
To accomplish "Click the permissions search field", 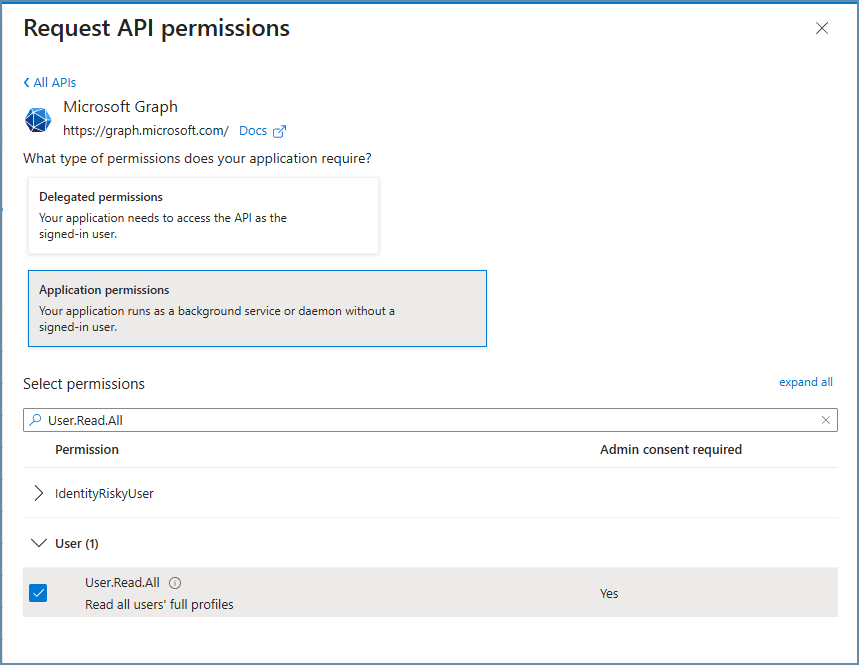I will coord(430,420).
